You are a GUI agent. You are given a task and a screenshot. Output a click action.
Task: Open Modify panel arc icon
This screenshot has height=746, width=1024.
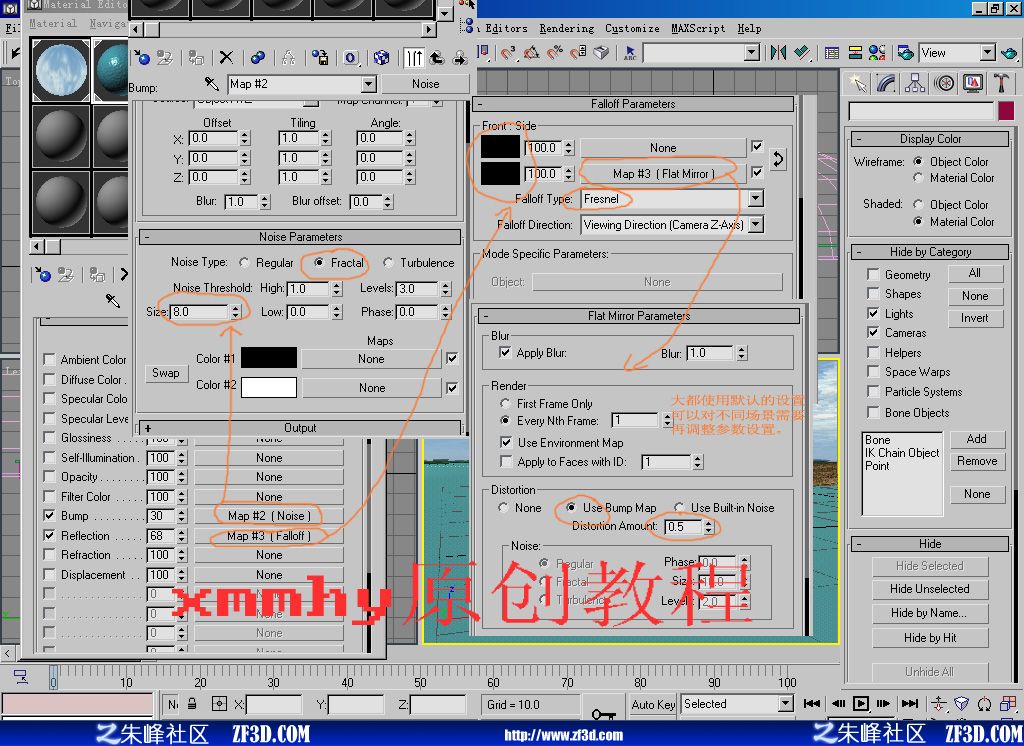point(886,83)
